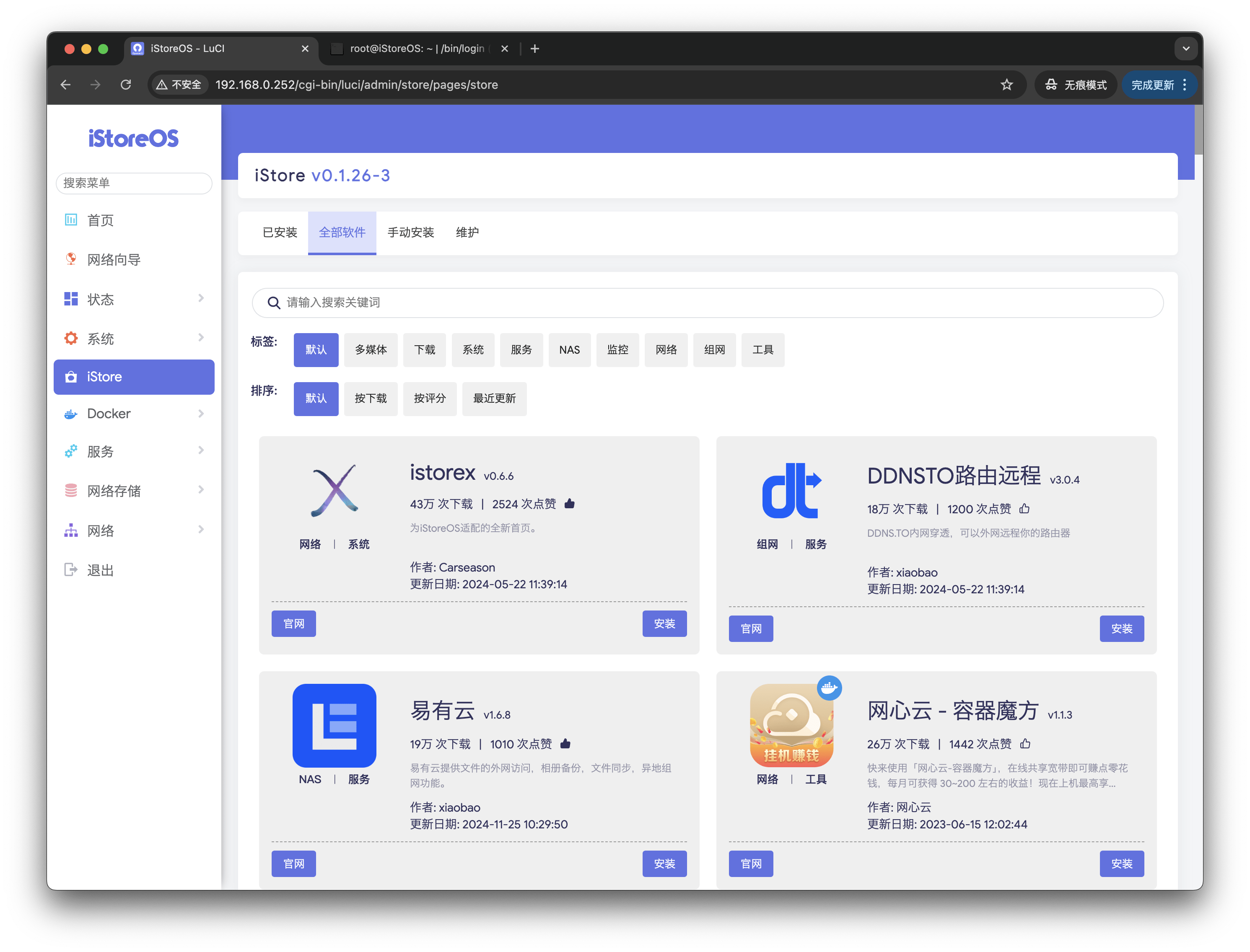Click the 退出 logout icon
Screen dimensions: 1250x952
point(71,569)
